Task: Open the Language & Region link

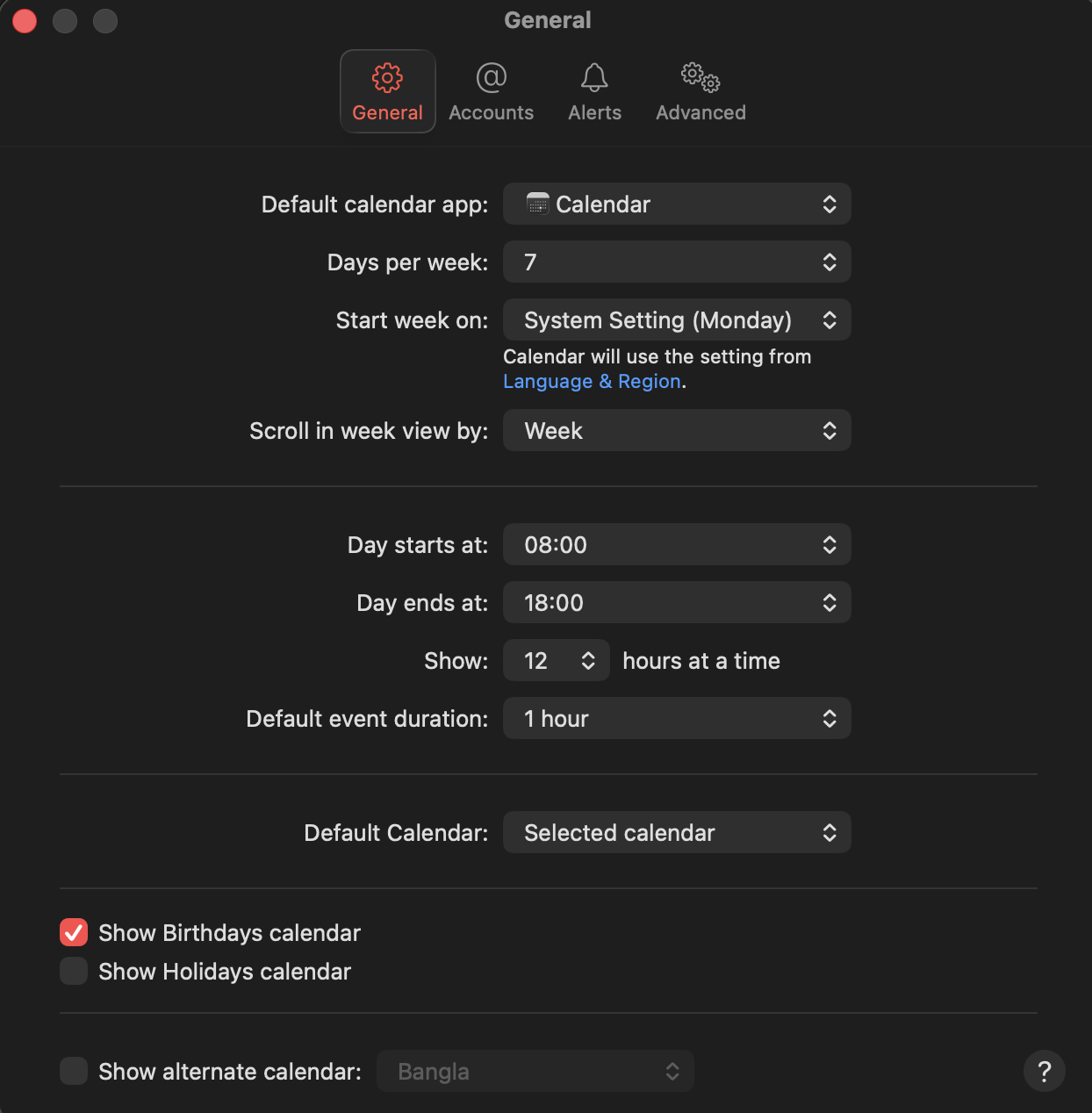Action: point(592,382)
